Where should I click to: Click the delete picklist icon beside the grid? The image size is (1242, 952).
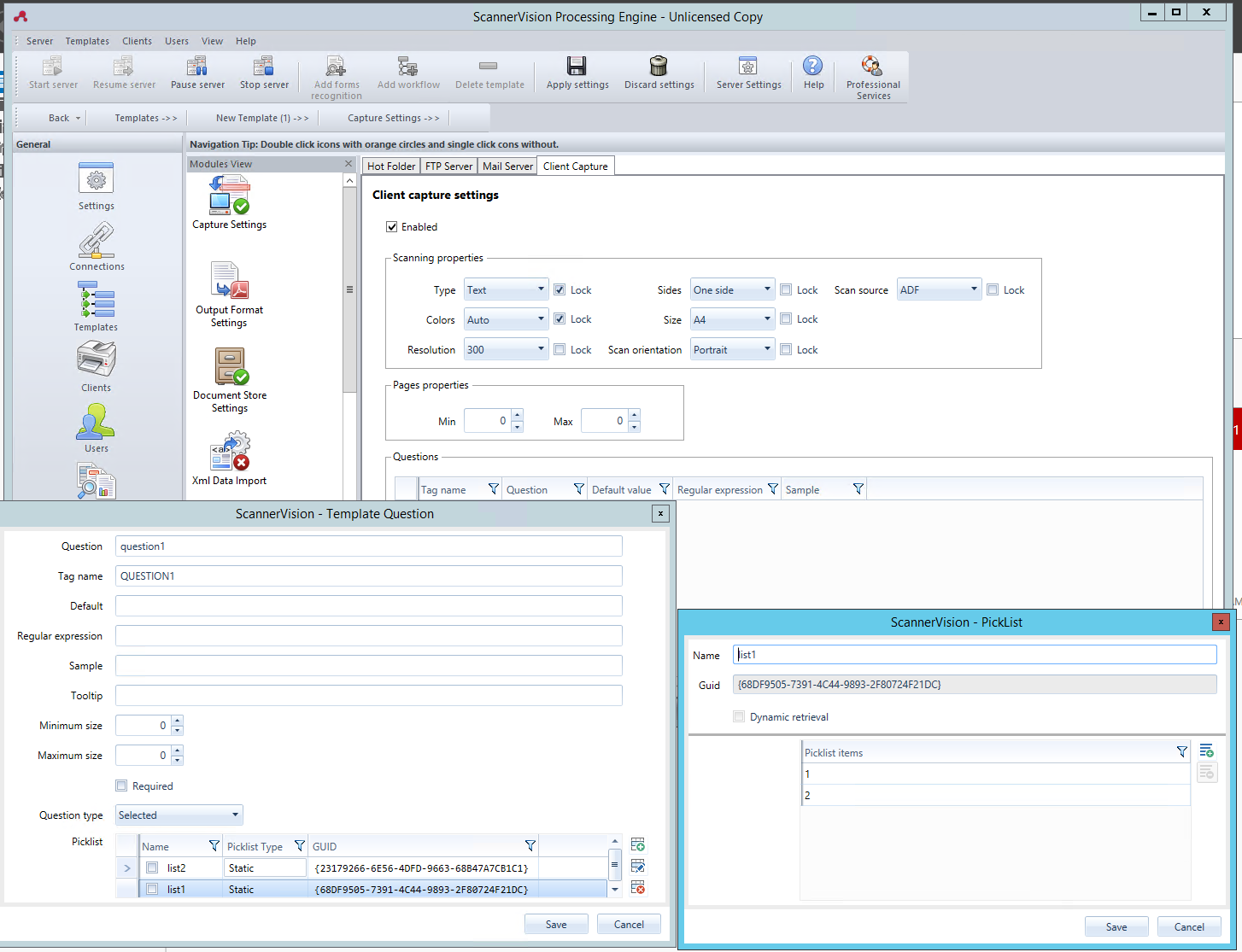[x=637, y=888]
